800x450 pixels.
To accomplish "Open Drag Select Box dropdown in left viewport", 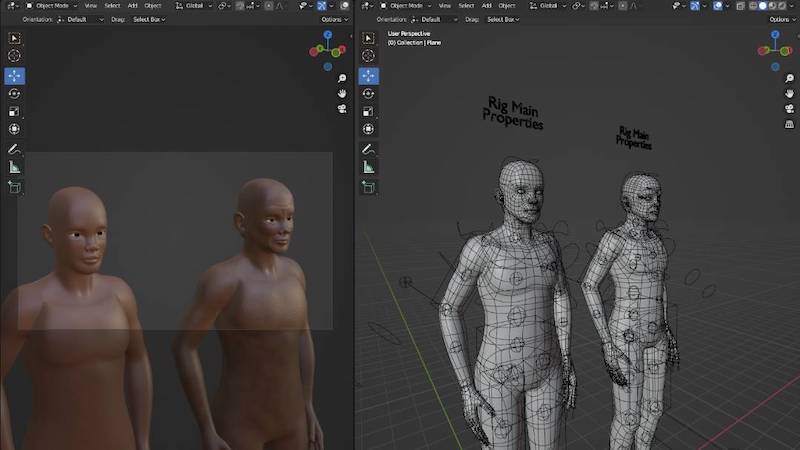I will click(149, 19).
